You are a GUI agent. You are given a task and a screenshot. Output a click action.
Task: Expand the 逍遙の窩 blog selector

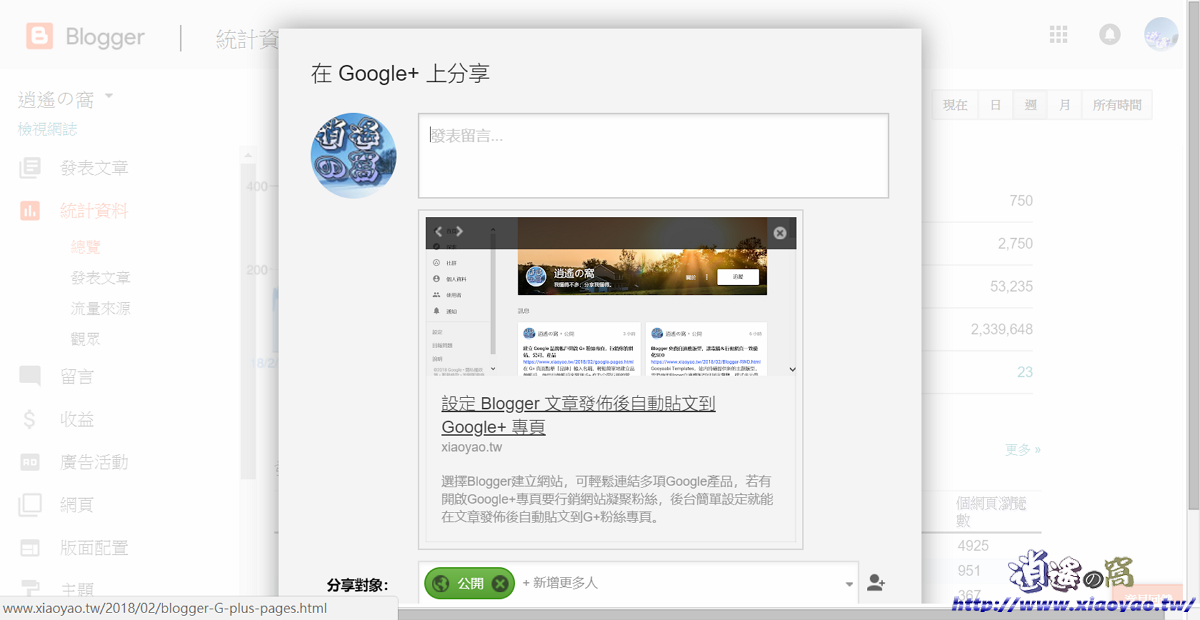[x=109, y=97]
